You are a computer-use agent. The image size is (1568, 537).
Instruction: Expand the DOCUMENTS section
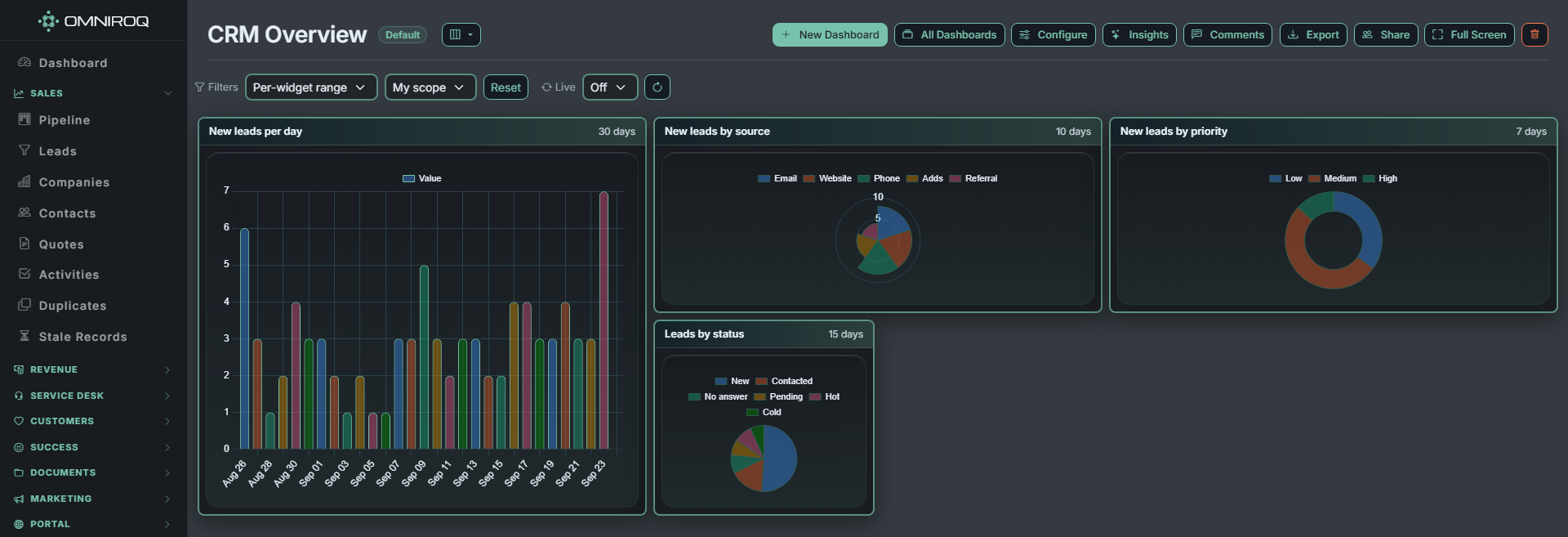click(93, 472)
